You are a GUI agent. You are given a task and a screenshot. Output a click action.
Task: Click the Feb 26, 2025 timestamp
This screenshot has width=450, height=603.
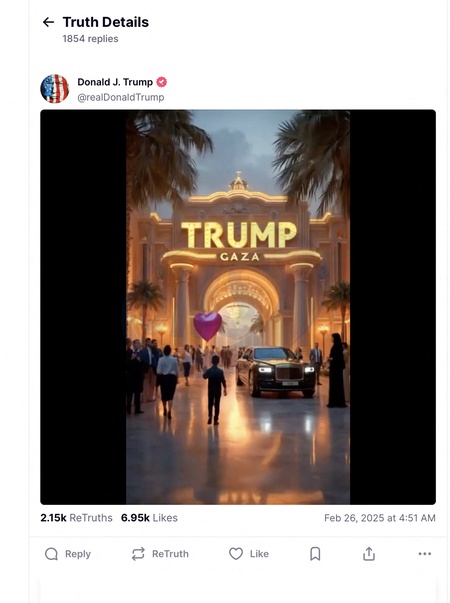(x=380, y=518)
